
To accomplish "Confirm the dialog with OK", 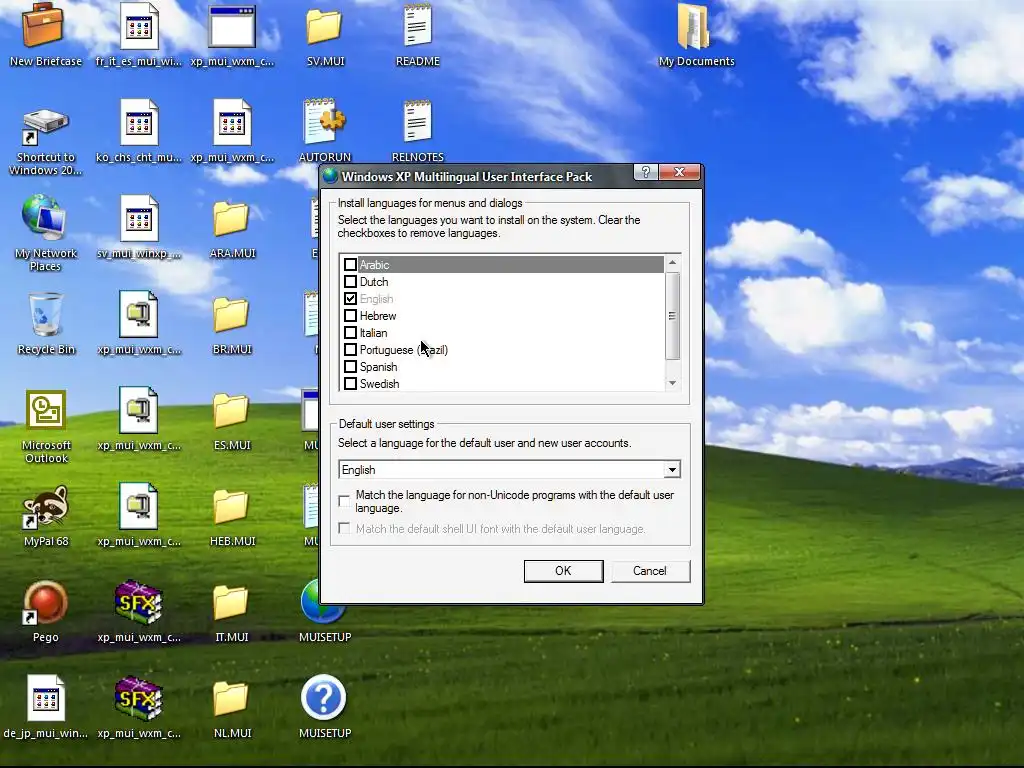I will point(563,571).
